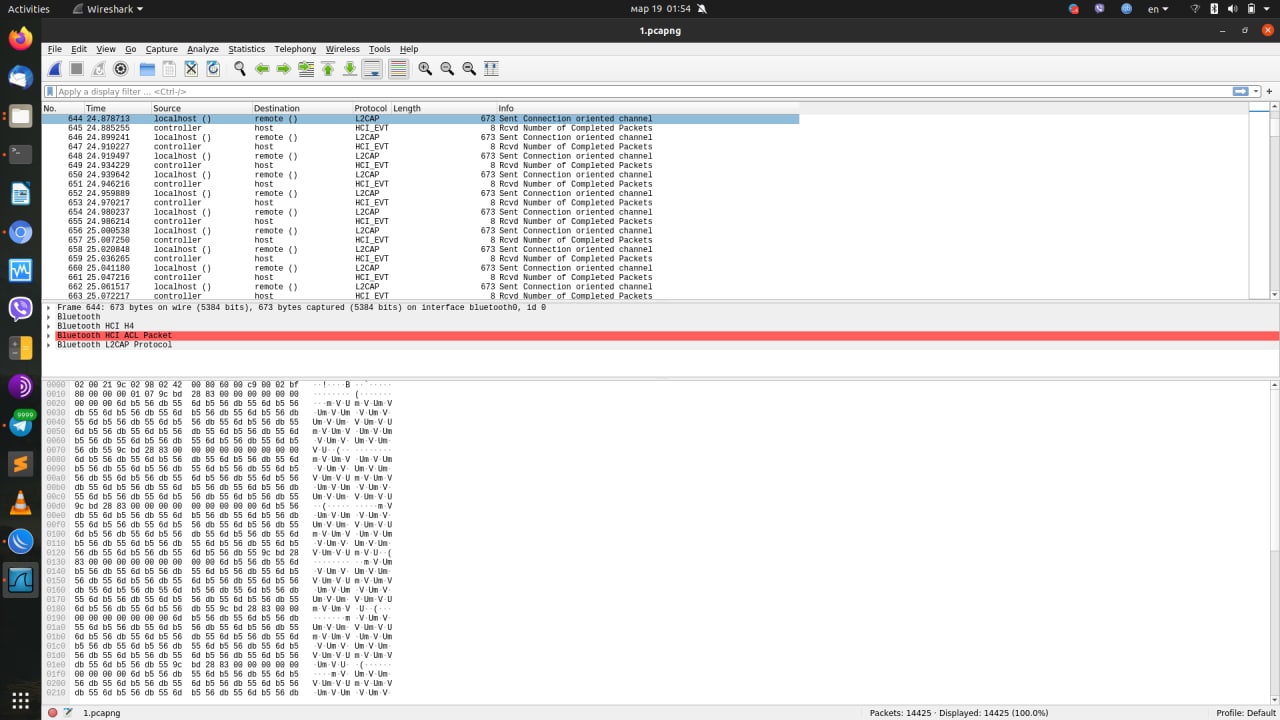Jump to the last packet icon
The height and width of the screenshot is (720, 1280).
tap(350, 69)
